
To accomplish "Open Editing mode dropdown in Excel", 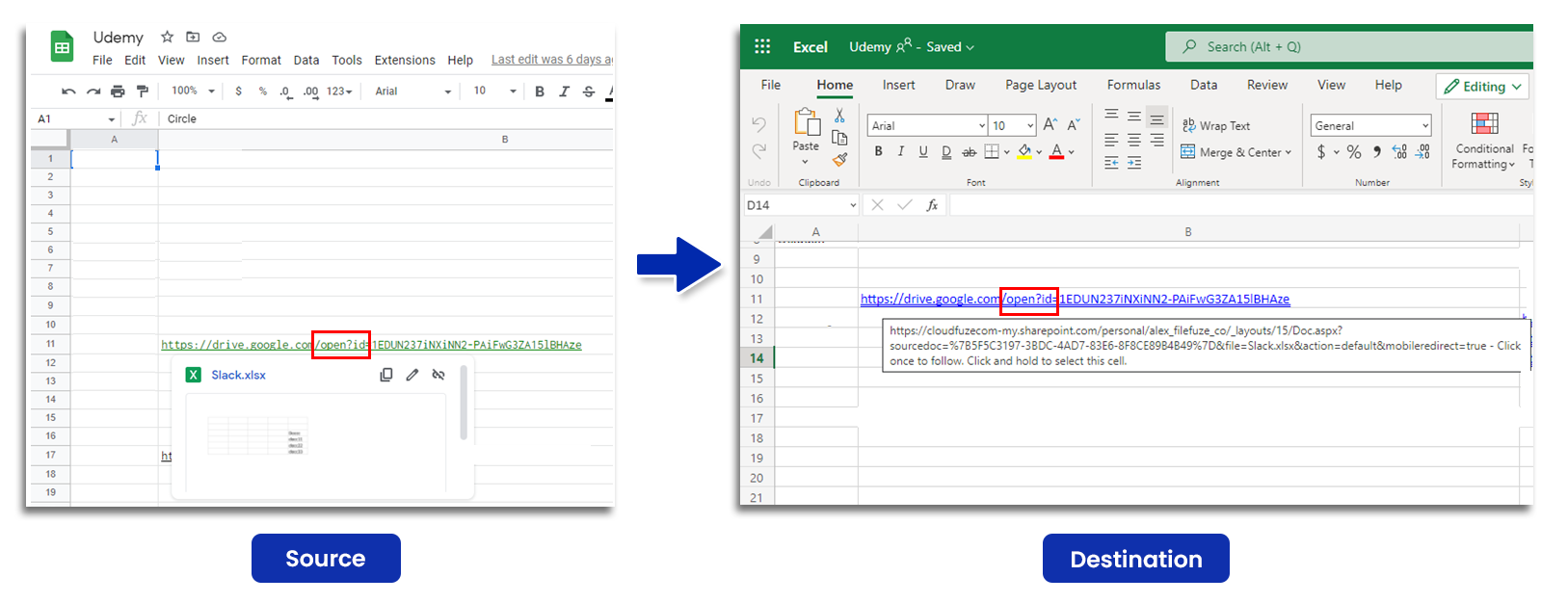I will pos(1482,86).
